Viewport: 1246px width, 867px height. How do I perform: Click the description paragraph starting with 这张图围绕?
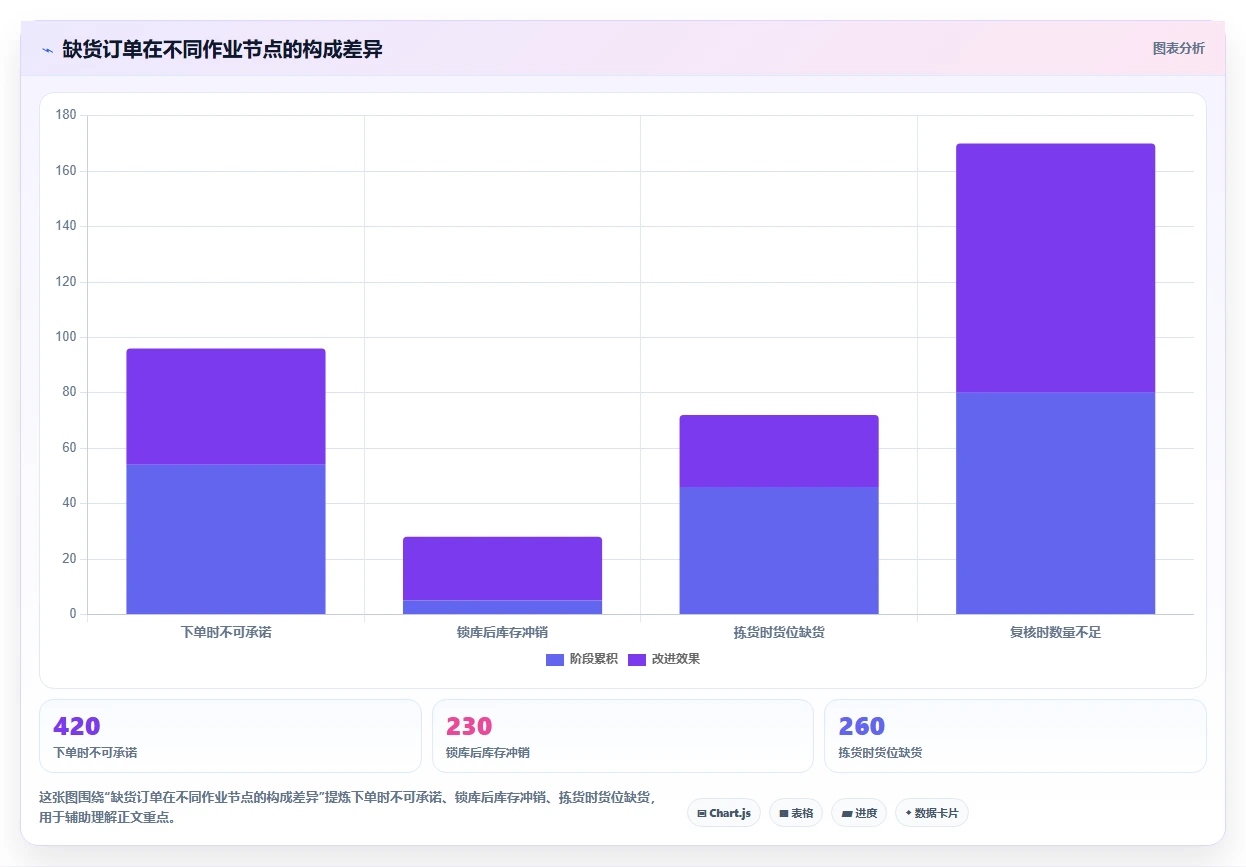[x=348, y=807]
